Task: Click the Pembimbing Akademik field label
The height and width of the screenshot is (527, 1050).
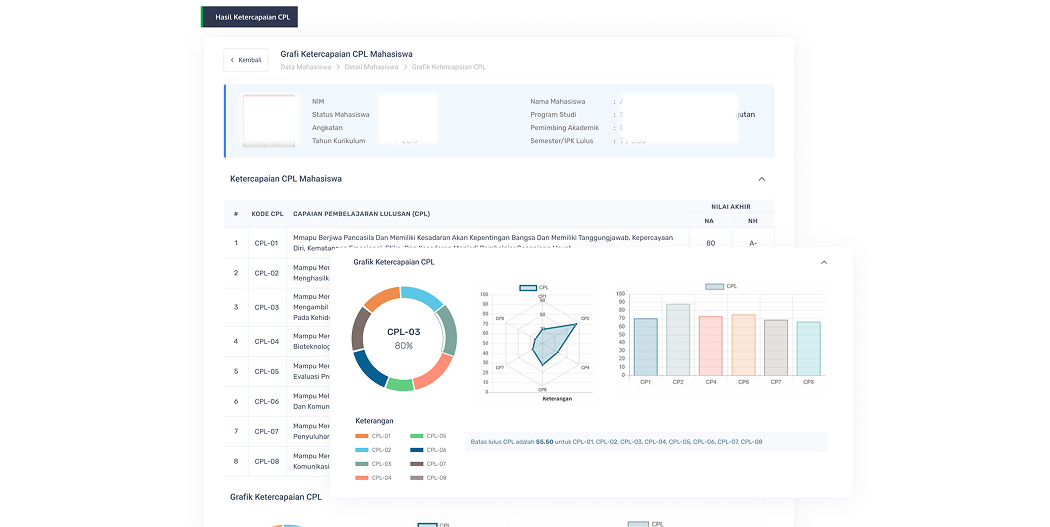Action: coord(565,128)
